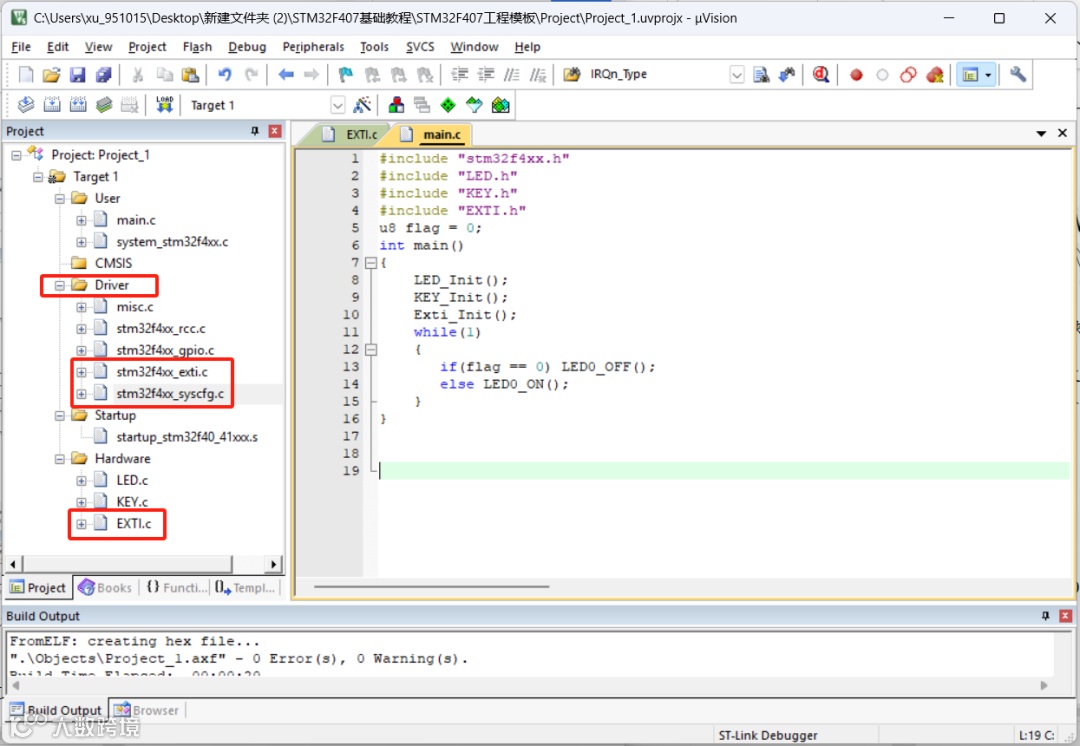Close the Project panel

point(275,131)
